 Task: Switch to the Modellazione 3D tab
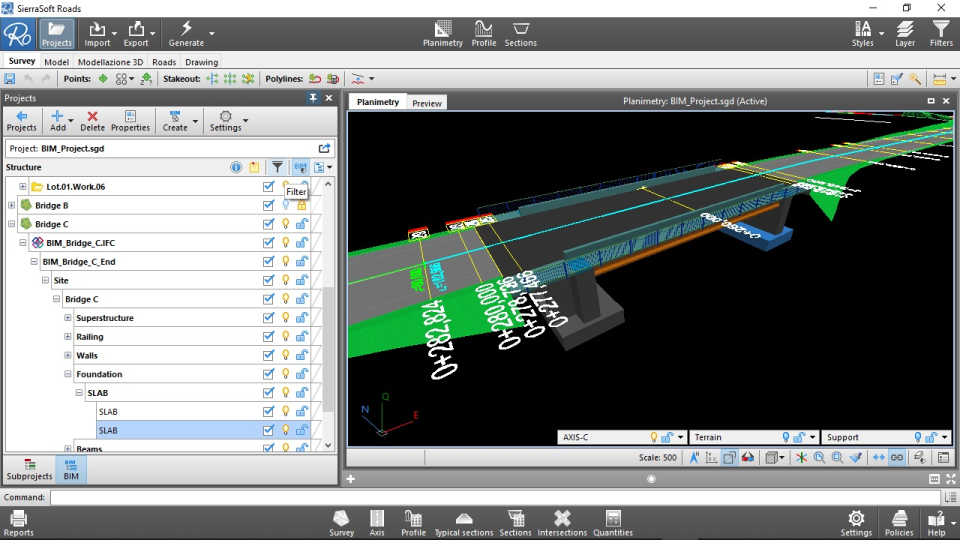[x=110, y=62]
